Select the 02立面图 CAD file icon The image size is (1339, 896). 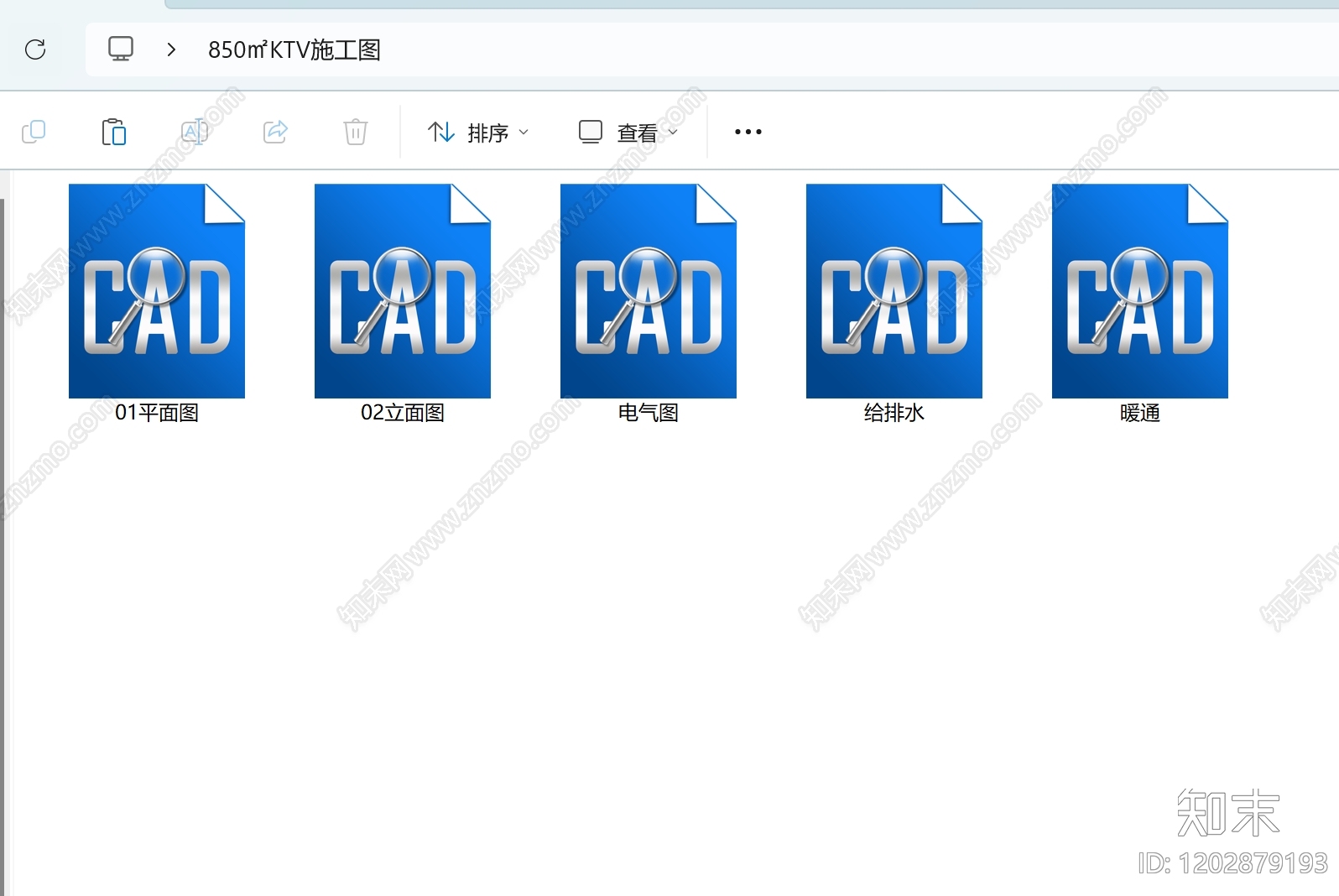[x=403, y=291]
